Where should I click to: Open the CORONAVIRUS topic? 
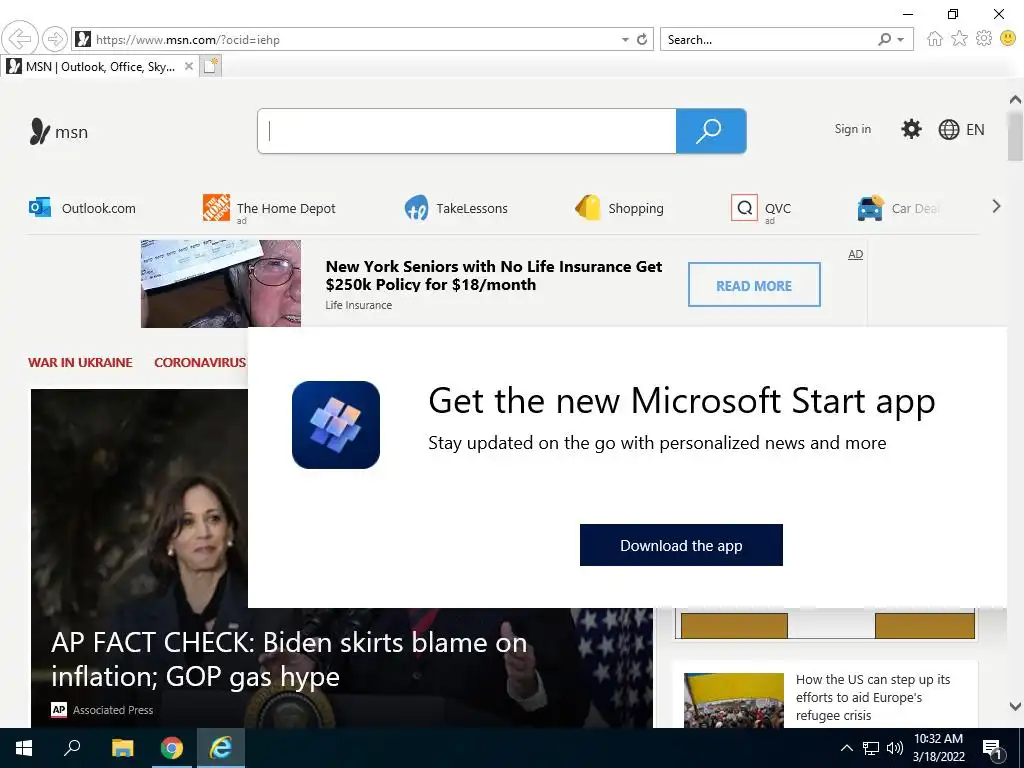200,362
